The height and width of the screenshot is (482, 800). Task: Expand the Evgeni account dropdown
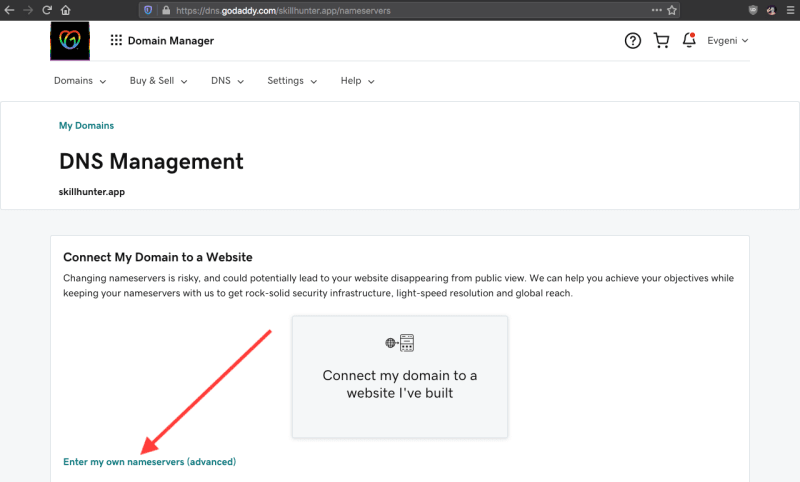pyautogui.click(x=728, y=40)
